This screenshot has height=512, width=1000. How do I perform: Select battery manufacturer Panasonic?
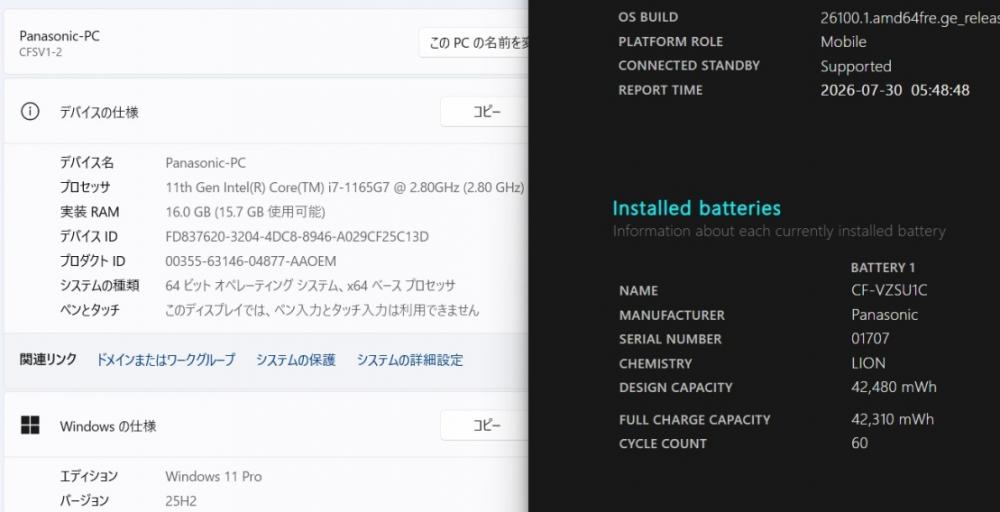pos(885,314)
